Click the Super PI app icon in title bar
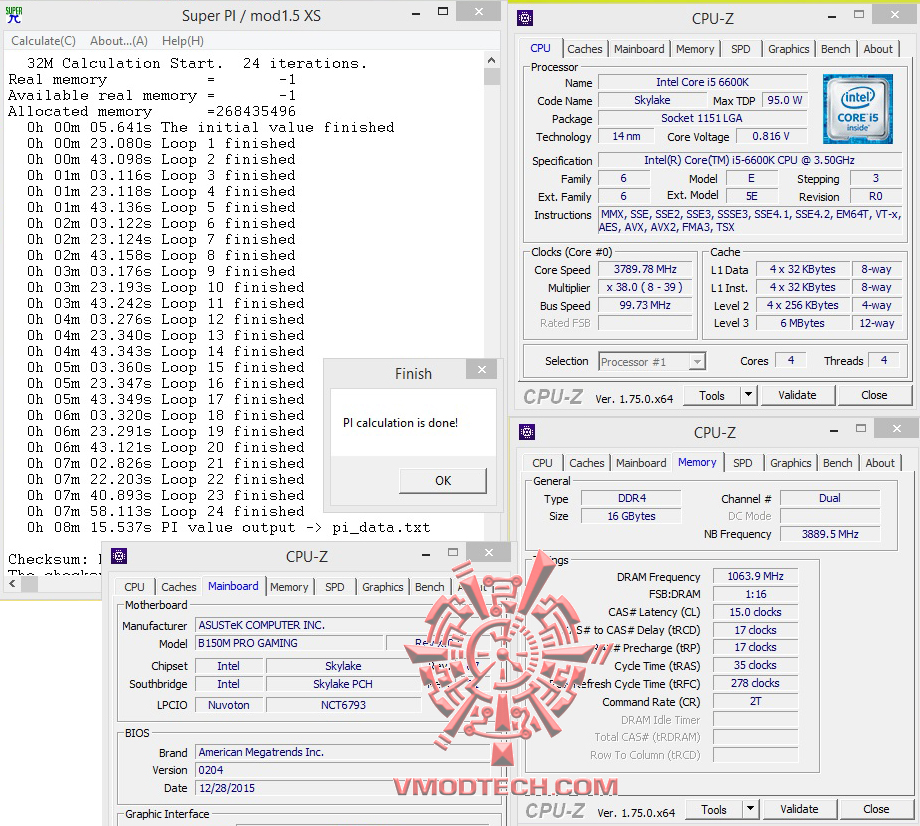Screen dimensions: 920x826 coord(13,15)
